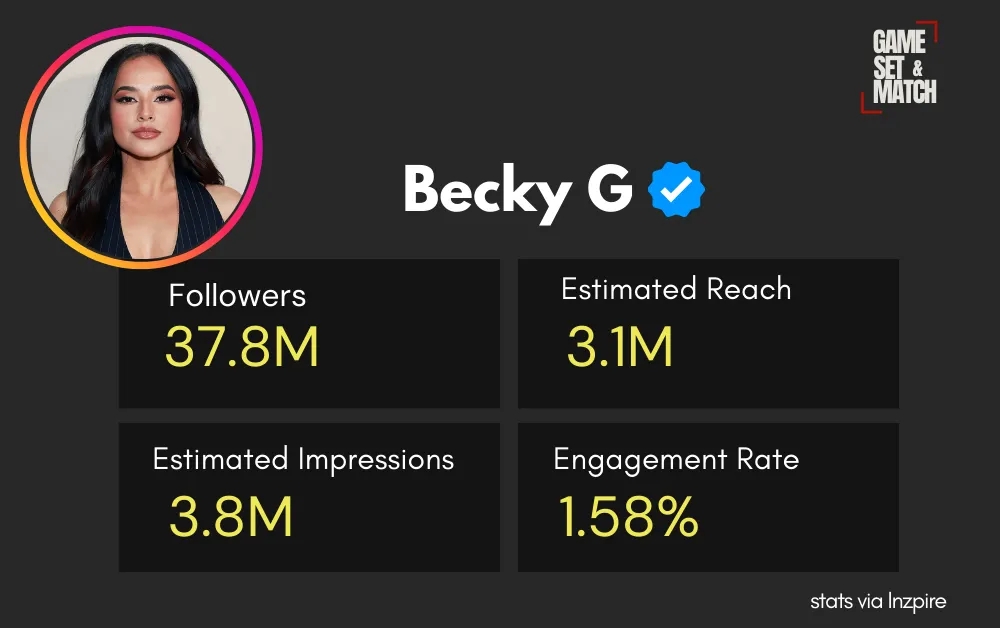Click the 3.8M impressions value
This screenshot has height=628, width=1000.
[231, 517]
